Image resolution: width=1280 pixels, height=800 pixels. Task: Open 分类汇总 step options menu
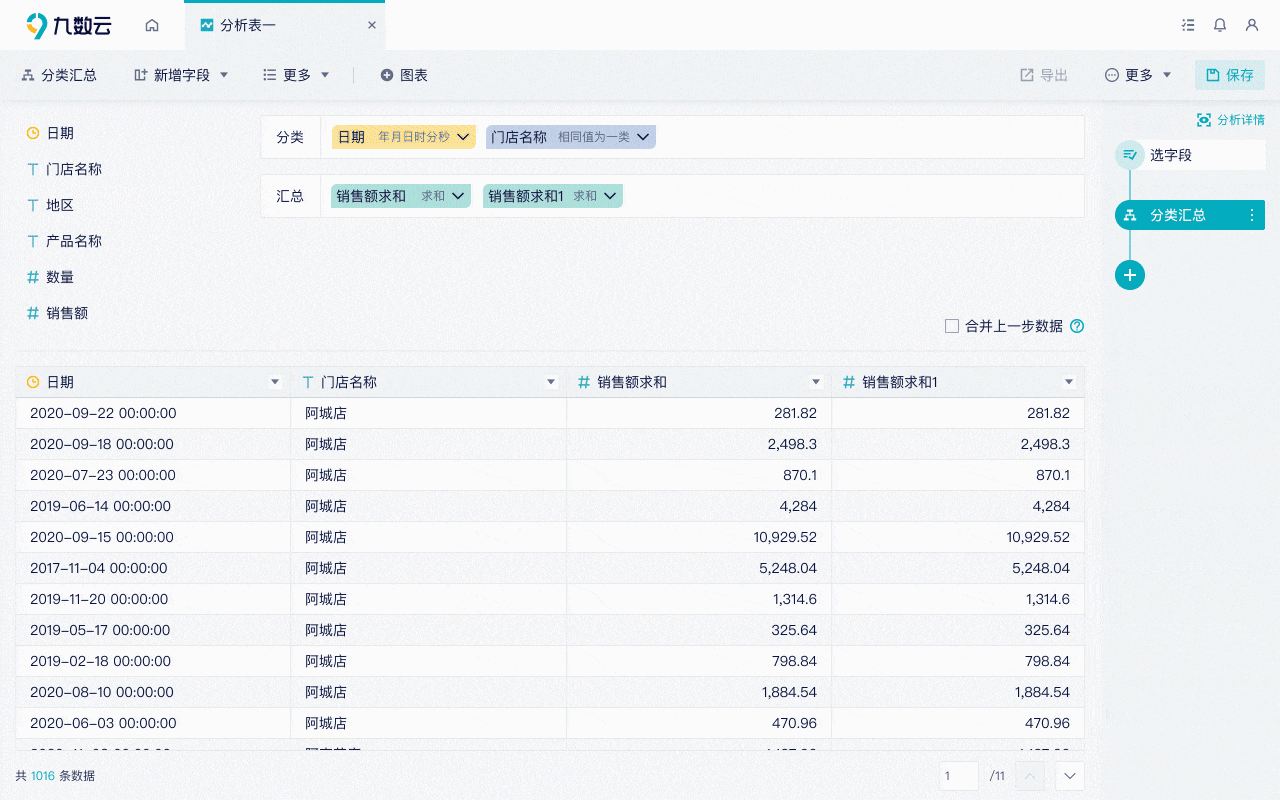pyautogui.click(x=1252, y=215)
